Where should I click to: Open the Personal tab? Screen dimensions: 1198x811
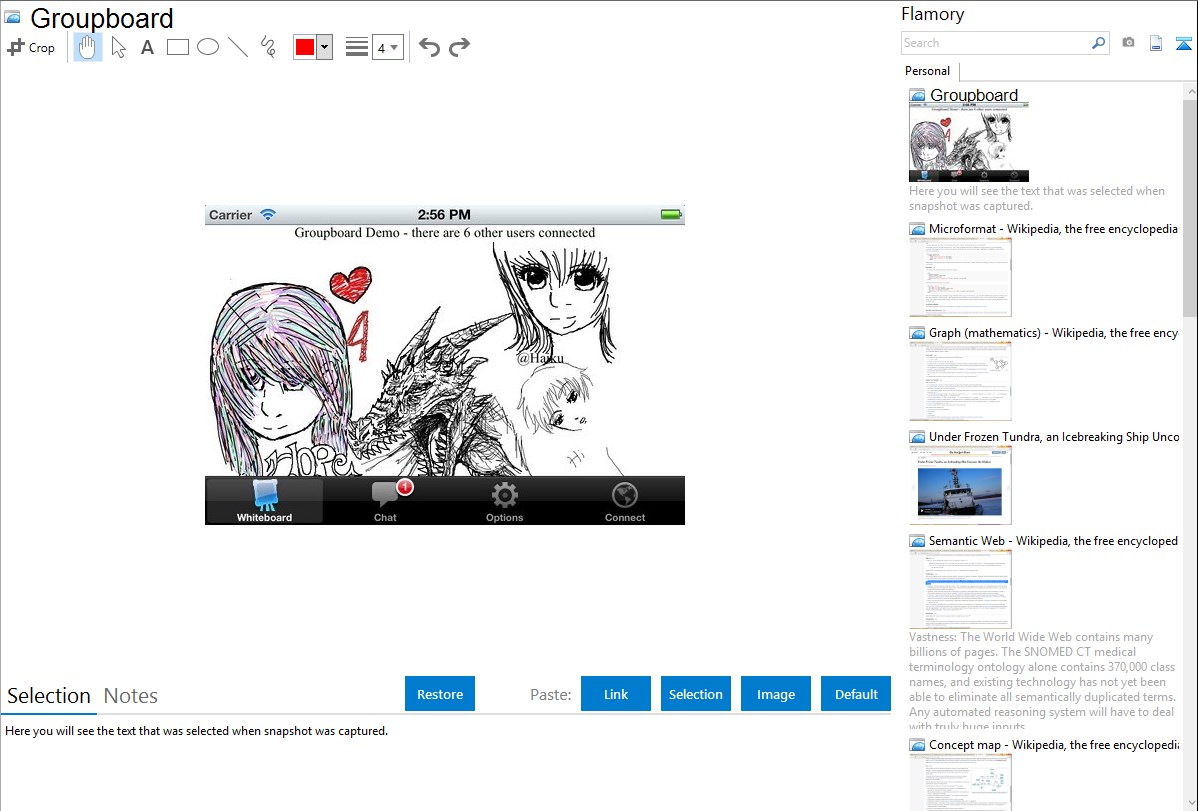pos(927,71)
